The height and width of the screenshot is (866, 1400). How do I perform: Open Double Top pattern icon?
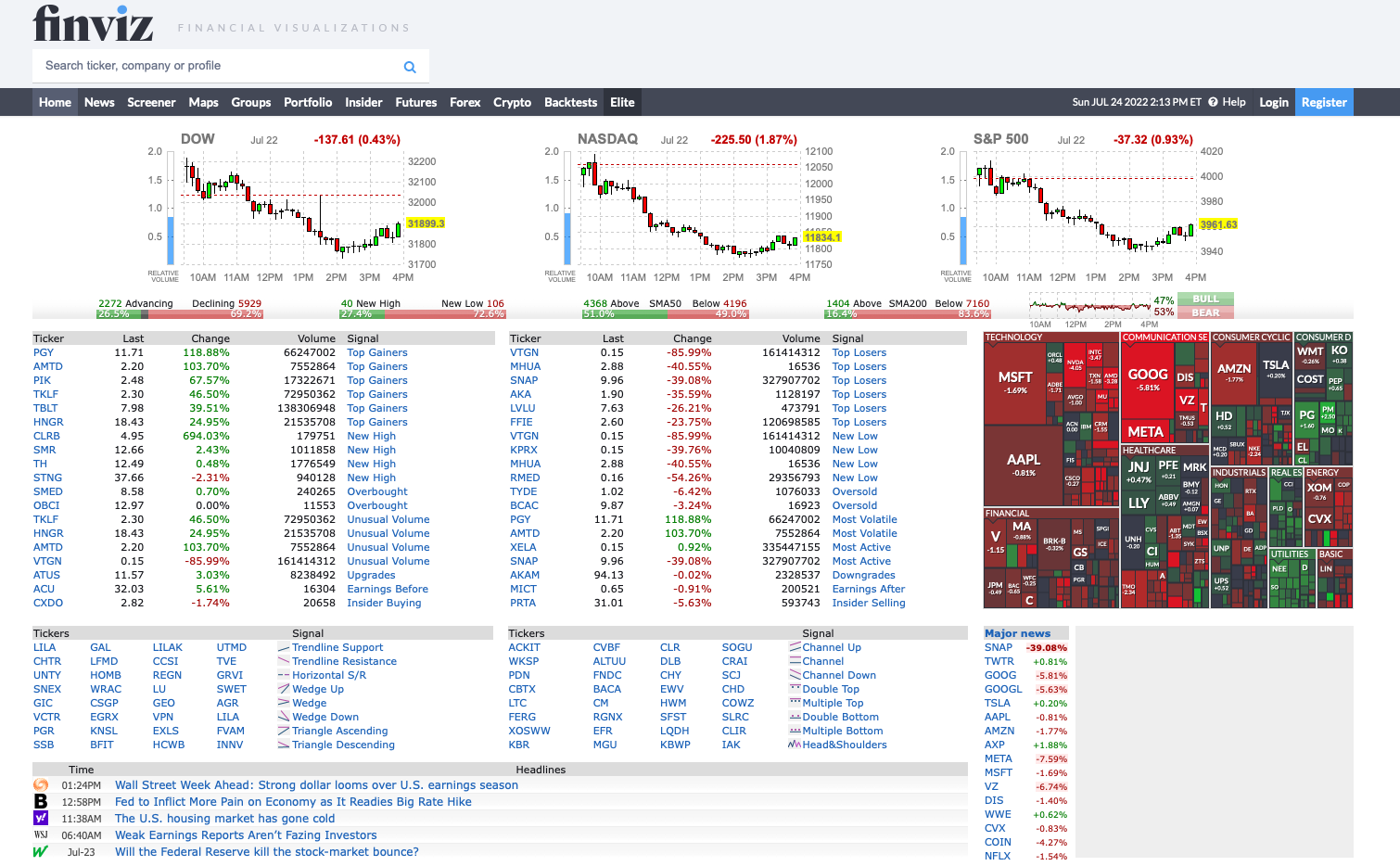point(795,689)
